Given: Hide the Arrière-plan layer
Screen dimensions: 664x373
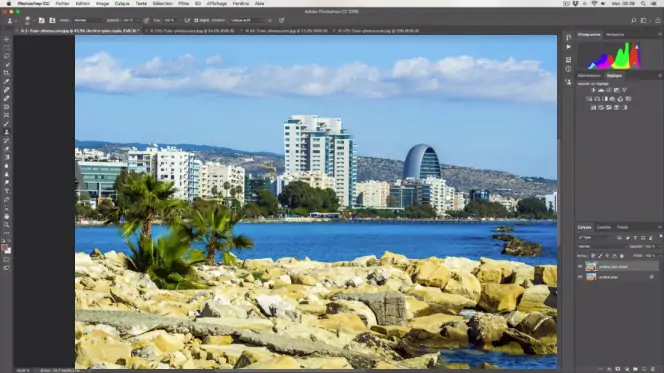Looking at the screenshot, I should [x=580, y=276].
